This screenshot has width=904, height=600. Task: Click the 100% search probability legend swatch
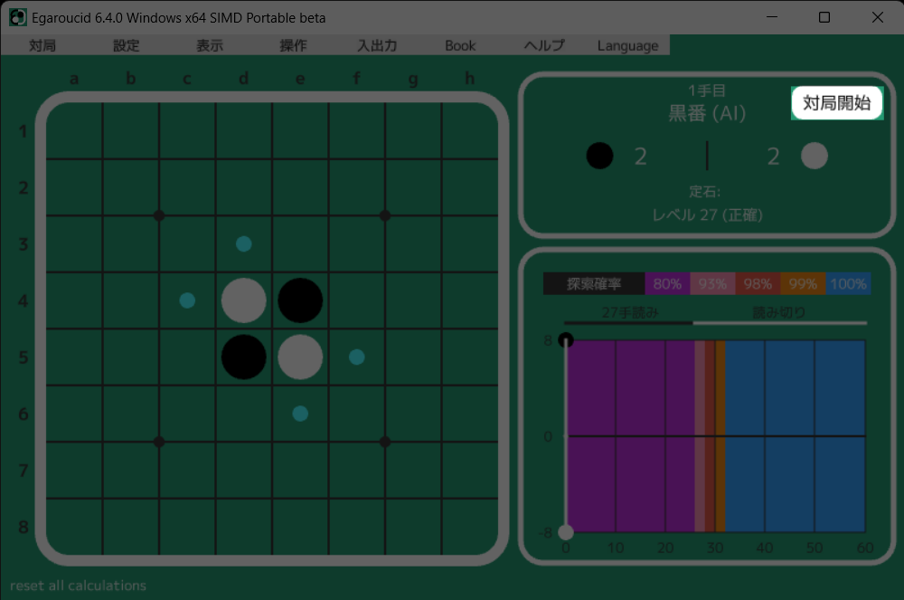pyautogui.click(x=848, y=284)
